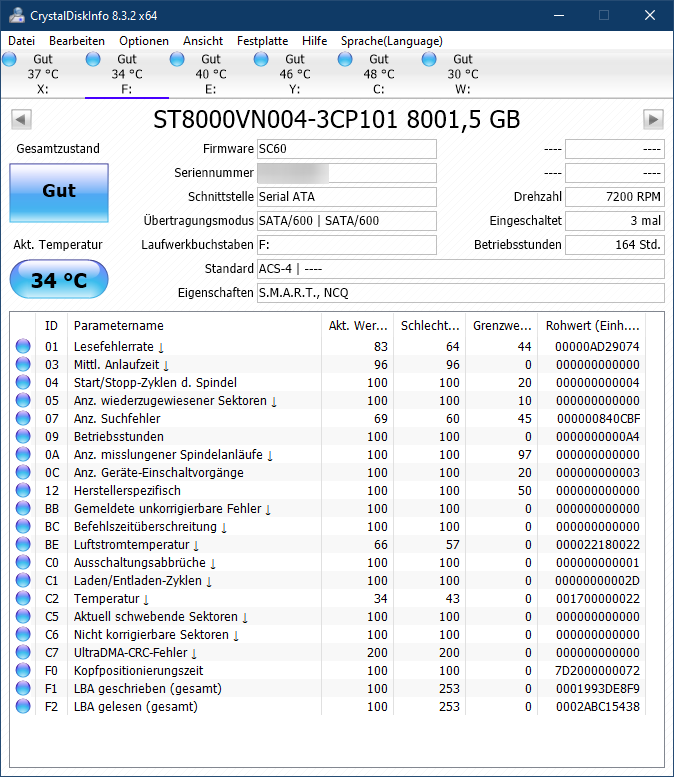
Task: Click status orb of Herstellerspezifisch row
Action: coord(23,490)
